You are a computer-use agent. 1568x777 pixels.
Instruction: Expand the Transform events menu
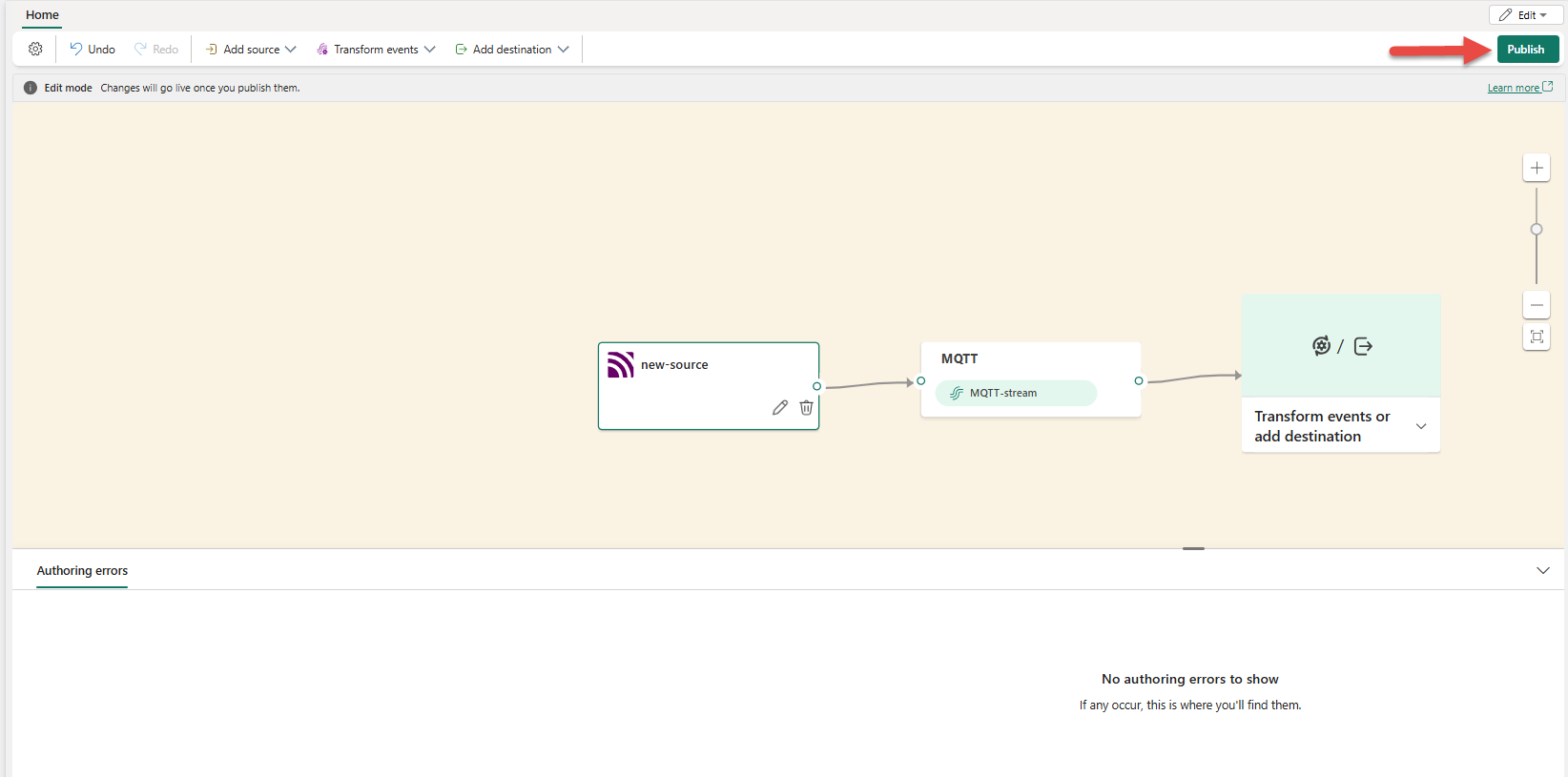pyautogui.click(x=376, y=50)
